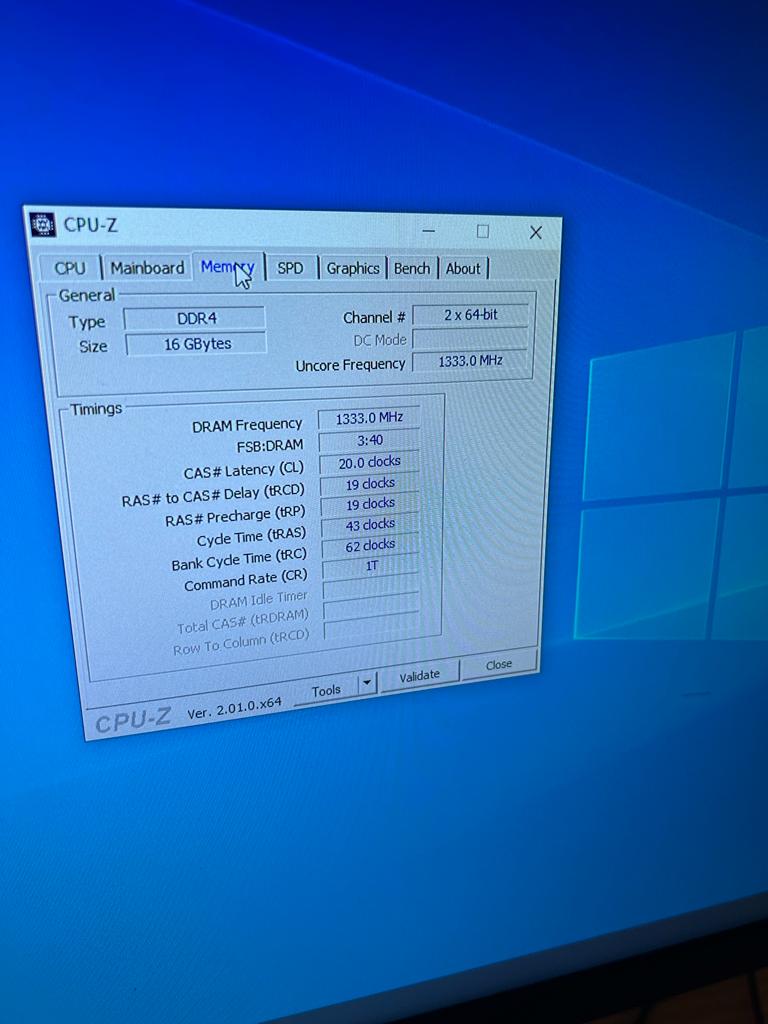Close CPU-Z with the X button

[x=536, y=232]
